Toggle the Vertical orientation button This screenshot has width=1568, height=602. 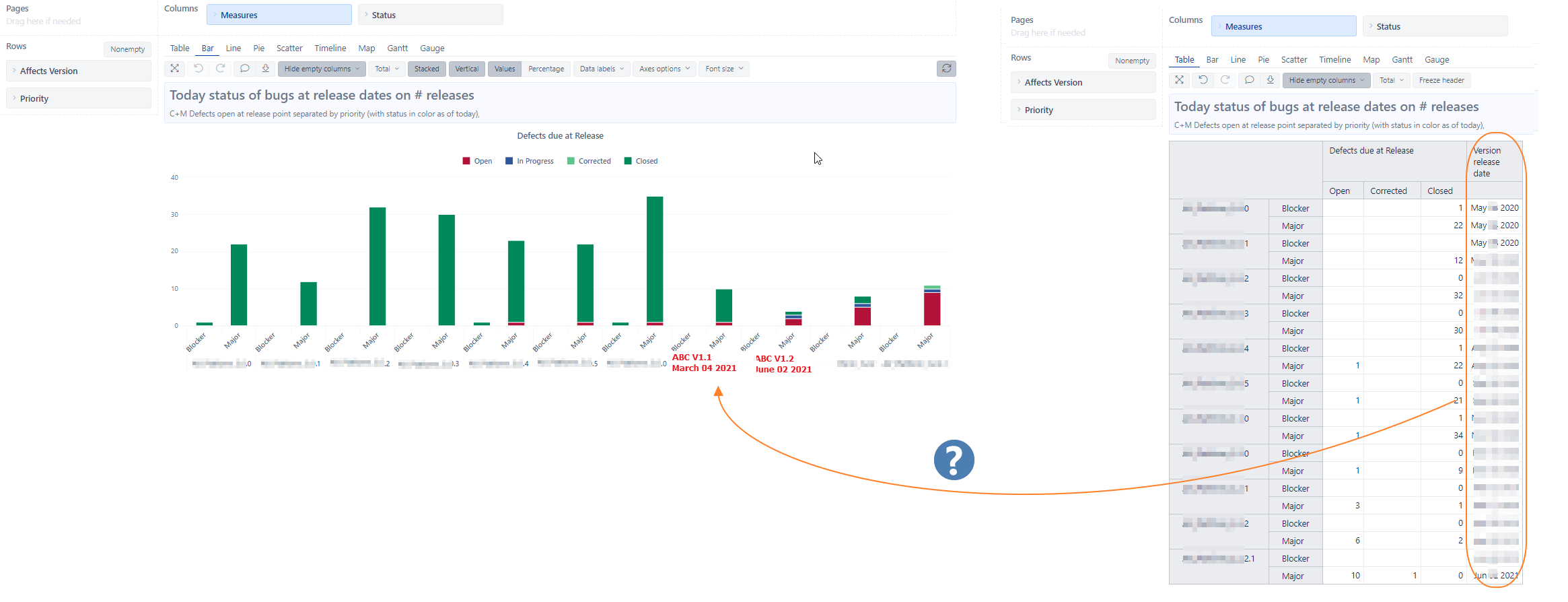tap(466, 69)
